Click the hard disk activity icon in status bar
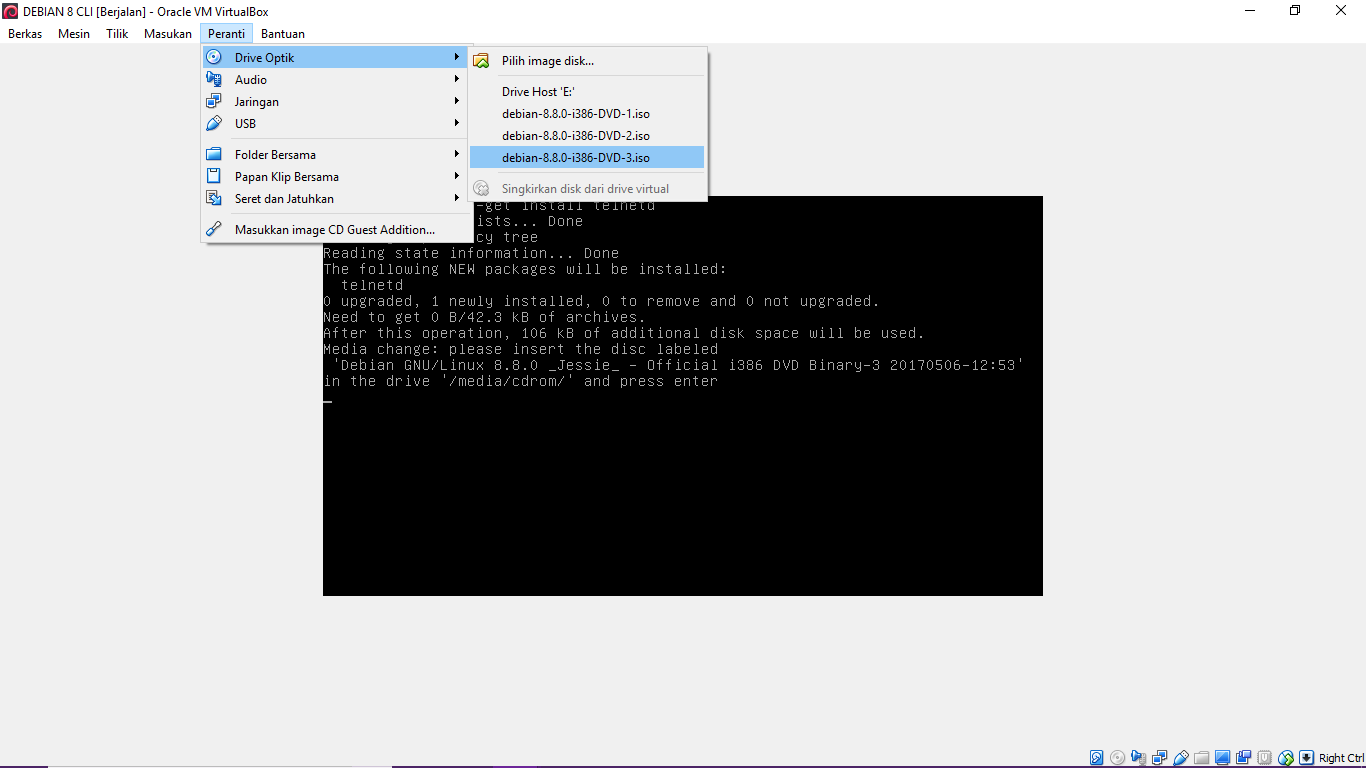Viewport: 1366px width, 768px height. (x=1096, y=757)
